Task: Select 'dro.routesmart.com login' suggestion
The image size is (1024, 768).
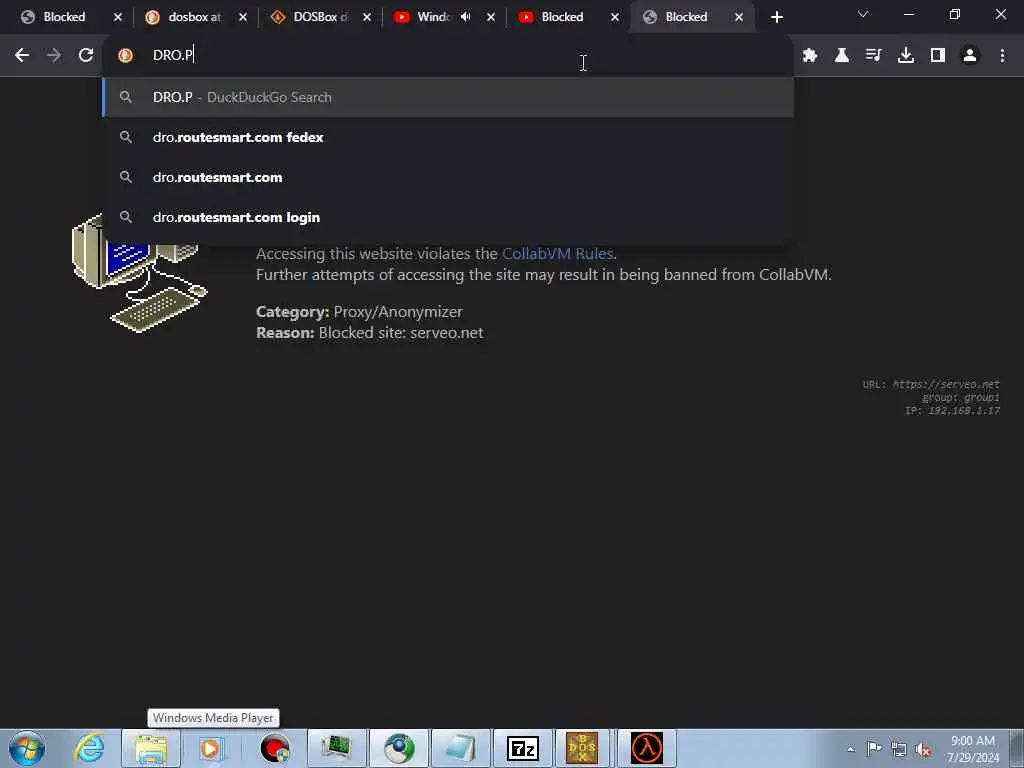Action: point(448,217)
